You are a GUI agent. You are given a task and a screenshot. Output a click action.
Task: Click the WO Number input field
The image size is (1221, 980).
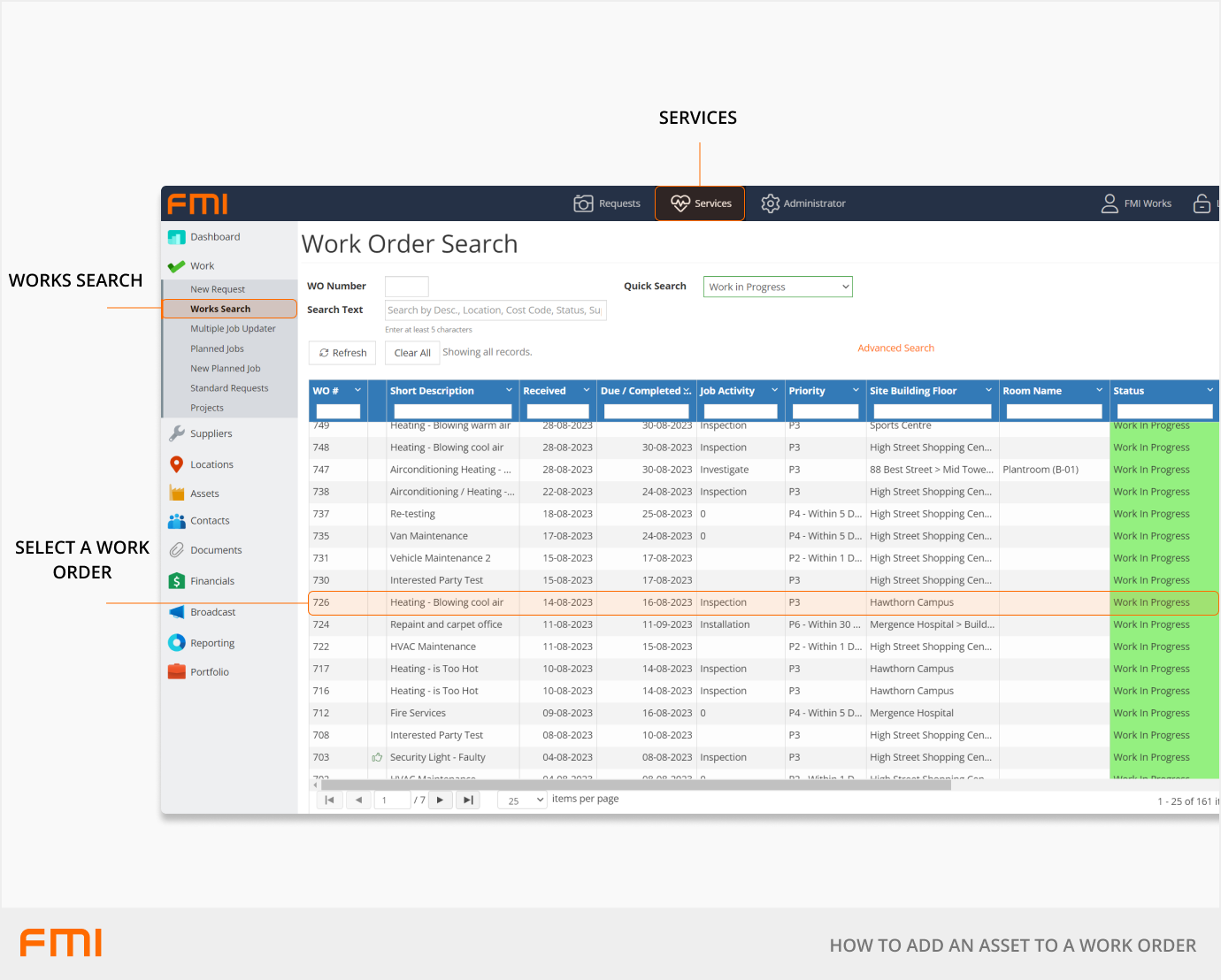tap(406, 287)
